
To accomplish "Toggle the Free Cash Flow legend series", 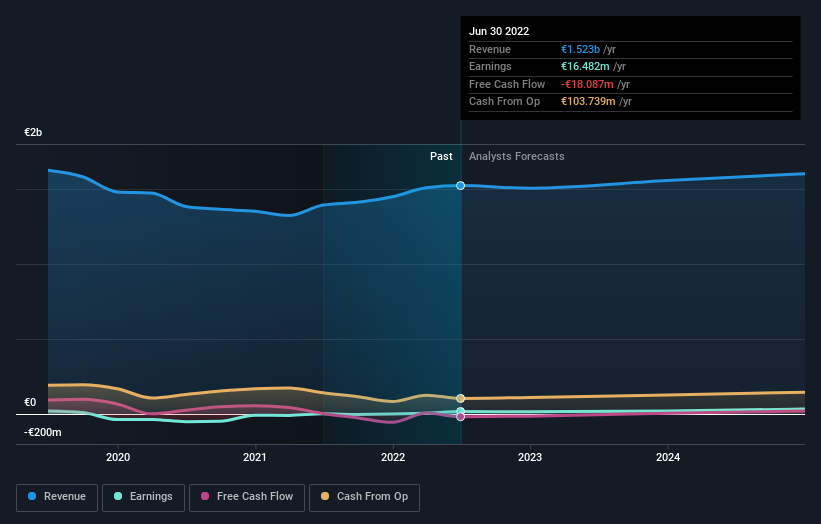I will 247,497.
